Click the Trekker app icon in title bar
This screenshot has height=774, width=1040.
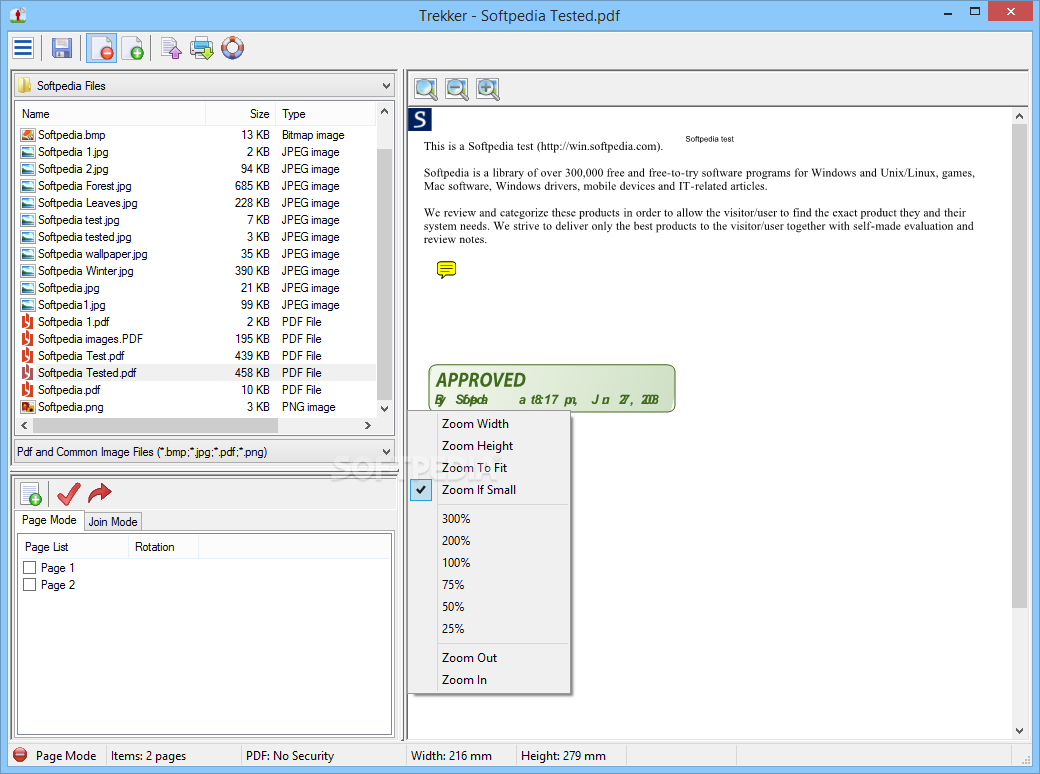(x=18, y=14)
